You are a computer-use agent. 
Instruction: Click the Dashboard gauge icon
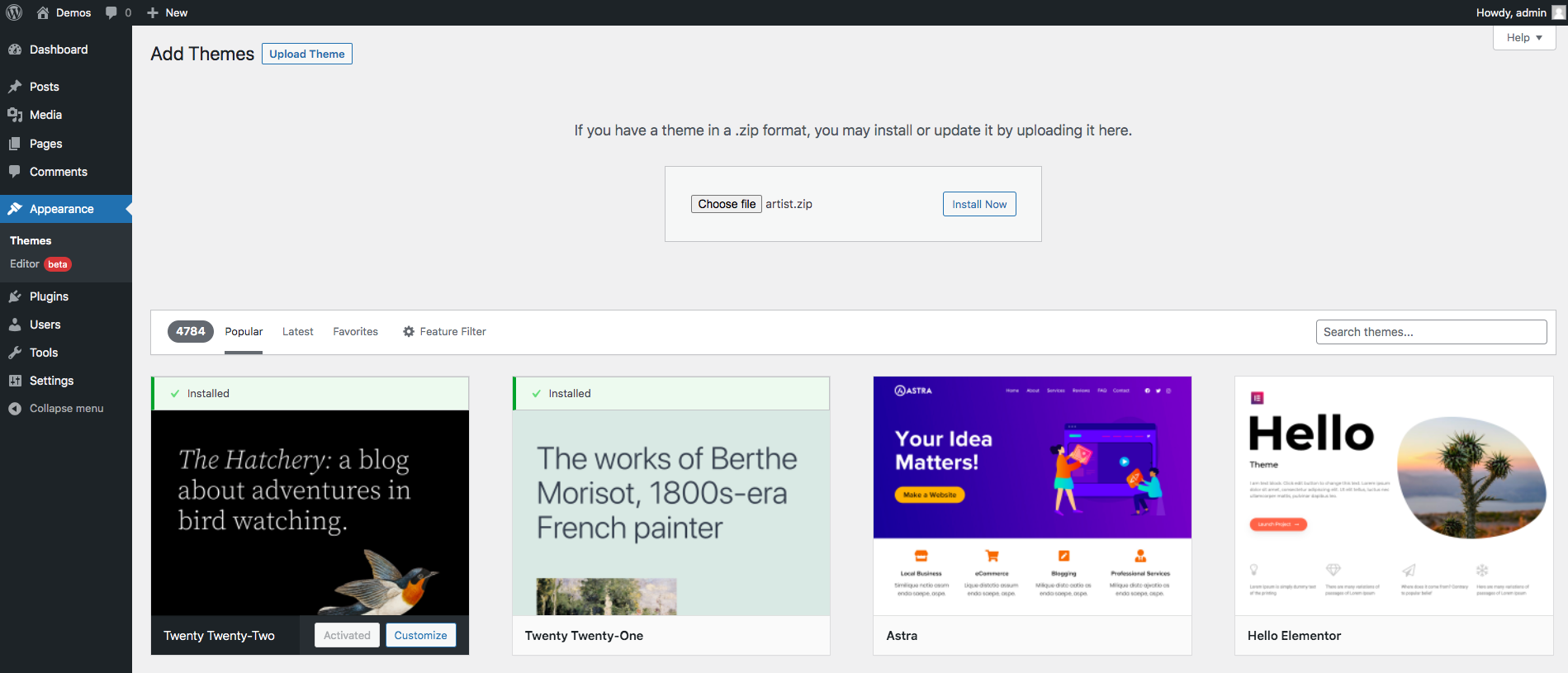coord(15,50)
